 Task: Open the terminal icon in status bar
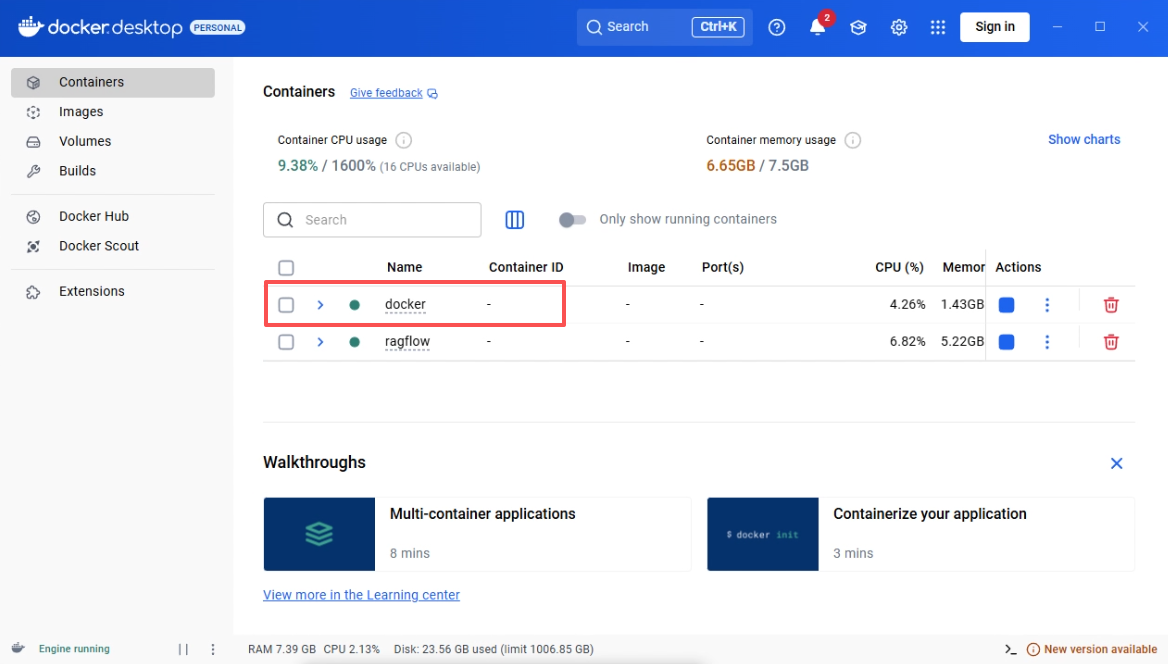click(1010, 649)
